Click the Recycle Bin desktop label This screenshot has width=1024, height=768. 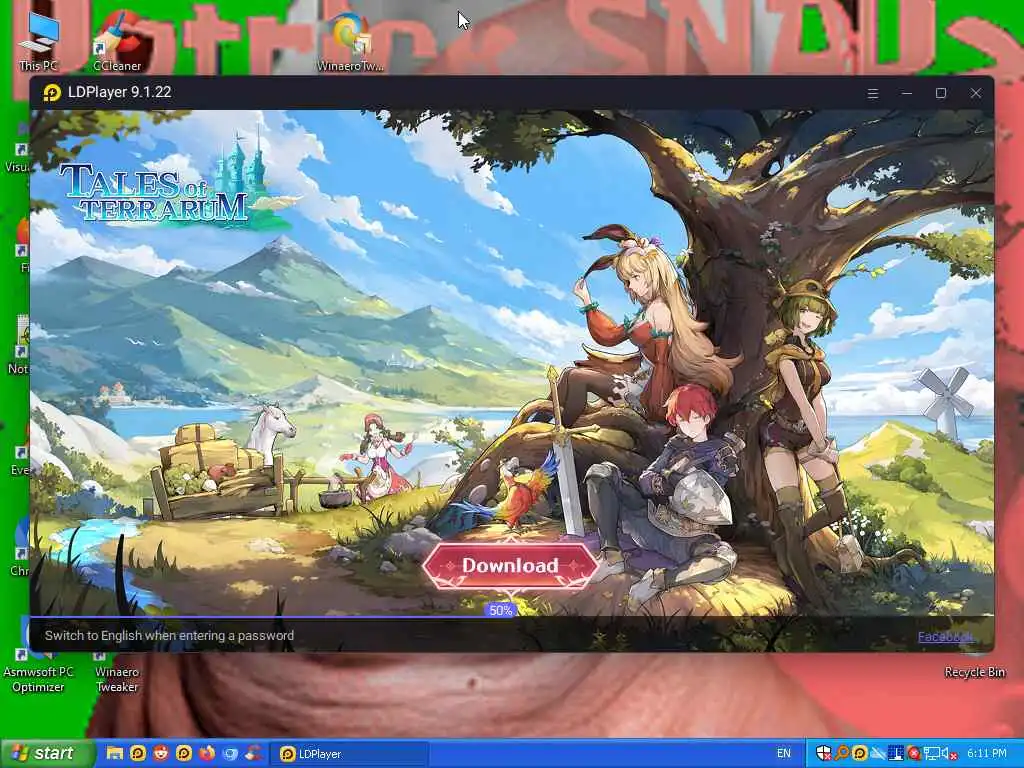[974, 672]
